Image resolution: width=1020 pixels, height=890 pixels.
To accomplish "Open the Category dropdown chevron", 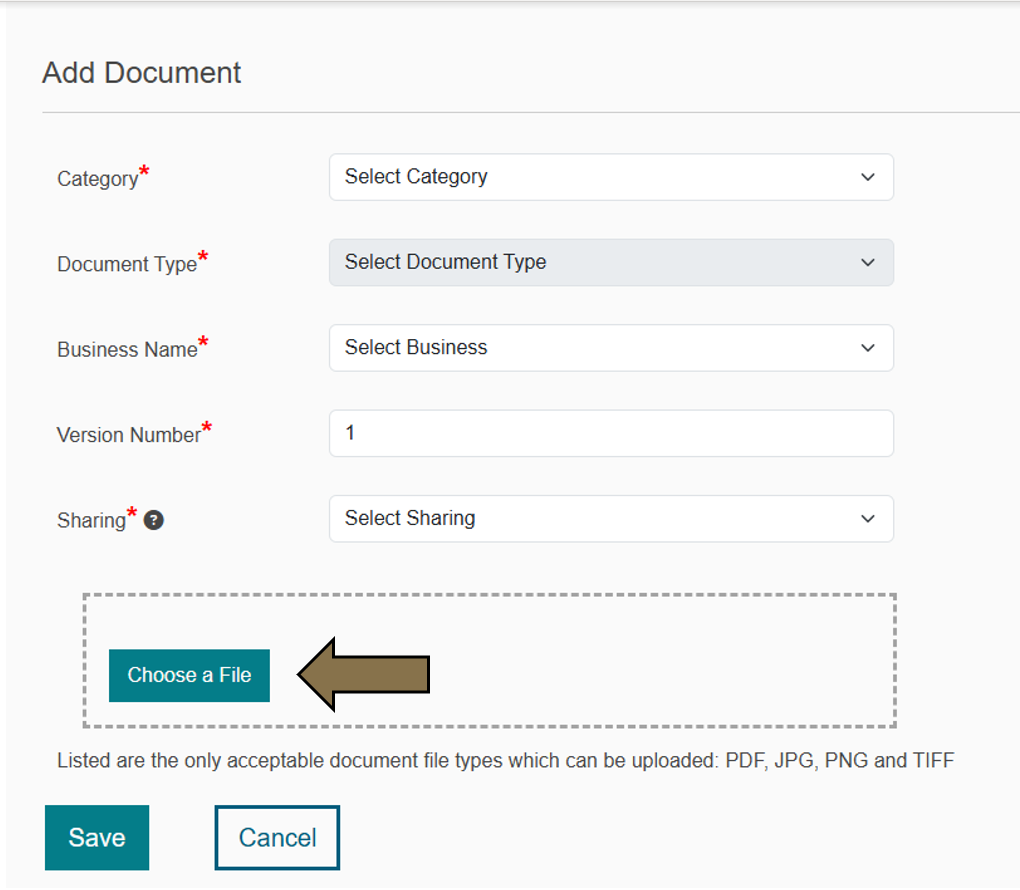I will pyautogui.click(x=868, y=177).
